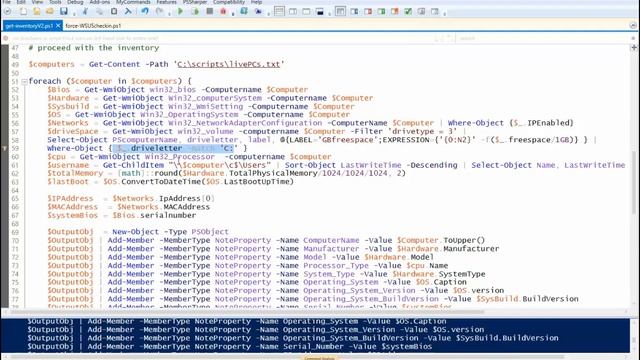This screenshot has width=640, height=360.
Task: Click '$IPAddress' variable on line 65
Action: [x=70, y=198]
